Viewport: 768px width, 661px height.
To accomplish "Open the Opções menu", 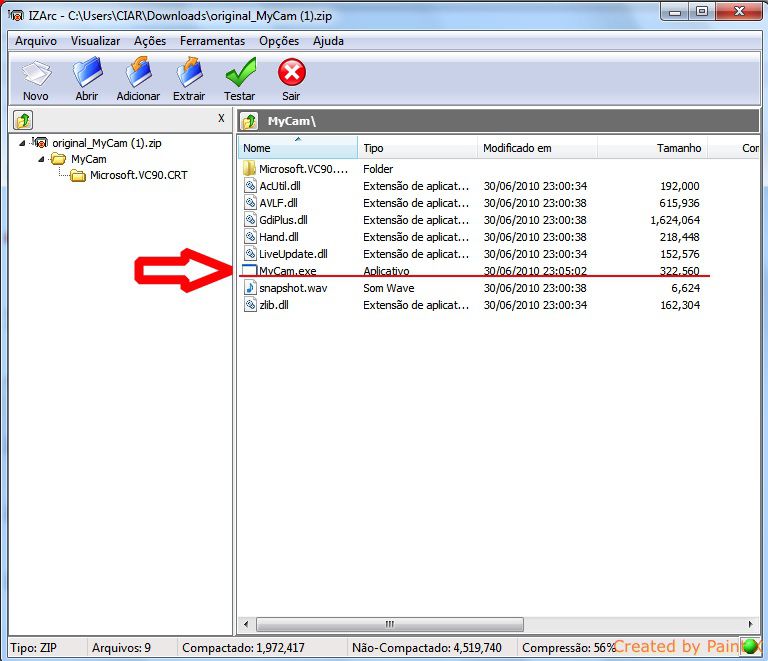I will pos(279,41).
